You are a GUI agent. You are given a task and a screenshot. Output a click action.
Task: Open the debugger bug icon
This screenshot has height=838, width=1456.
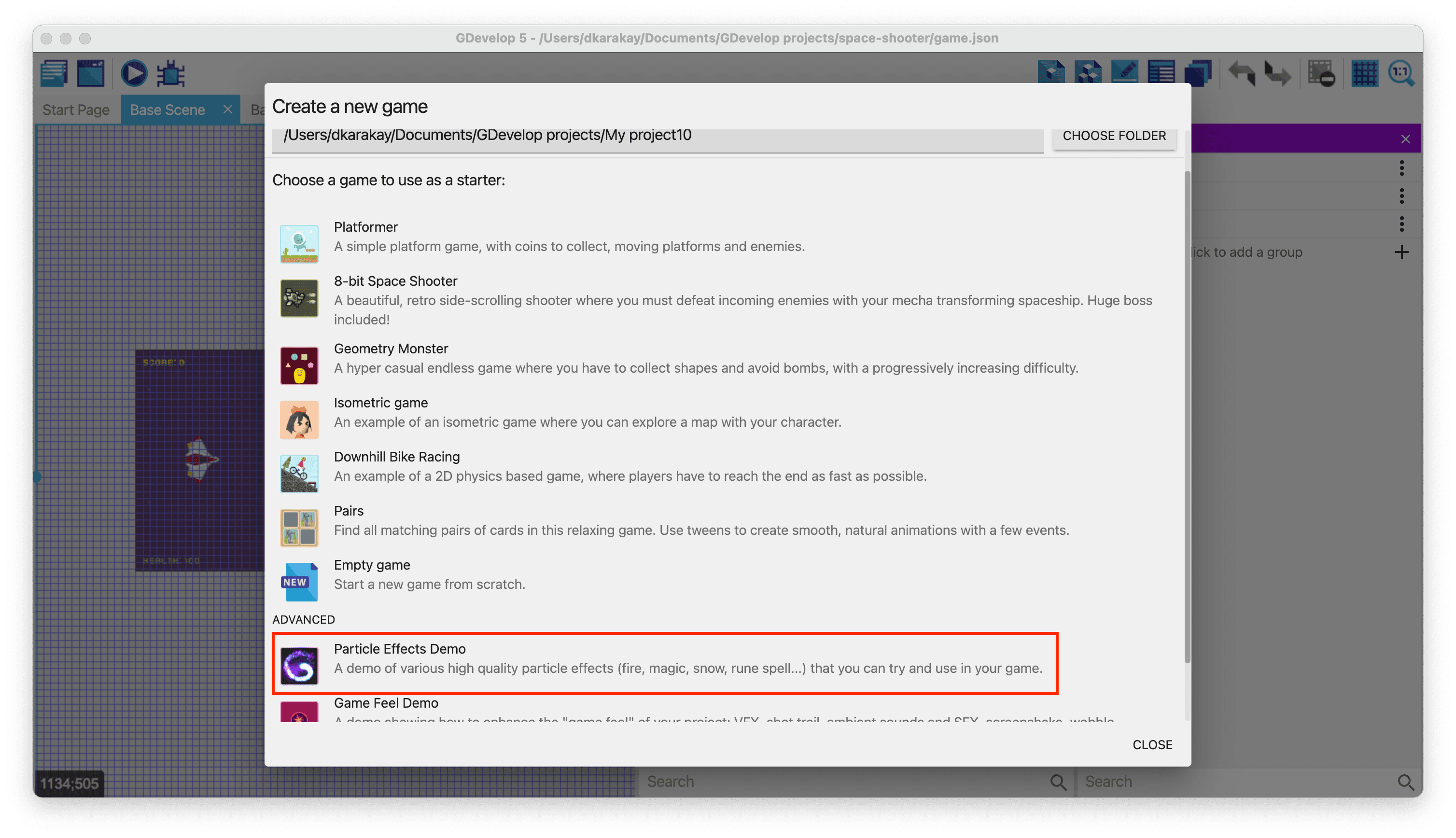coord(171,74)
